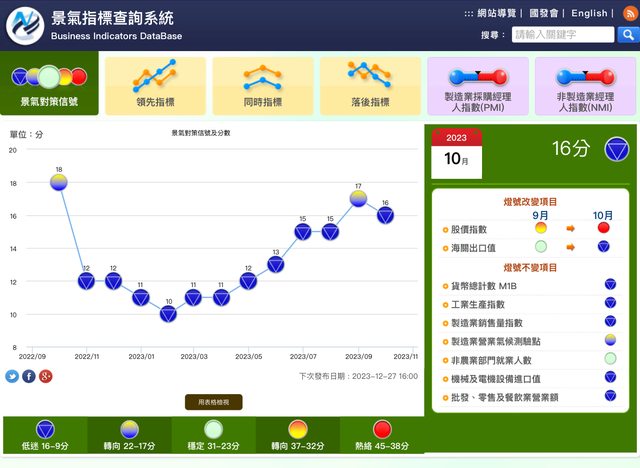Share the page on Google Plus
Image resolution: width=640 pixels, height=468 pixels.
(45, 376)
